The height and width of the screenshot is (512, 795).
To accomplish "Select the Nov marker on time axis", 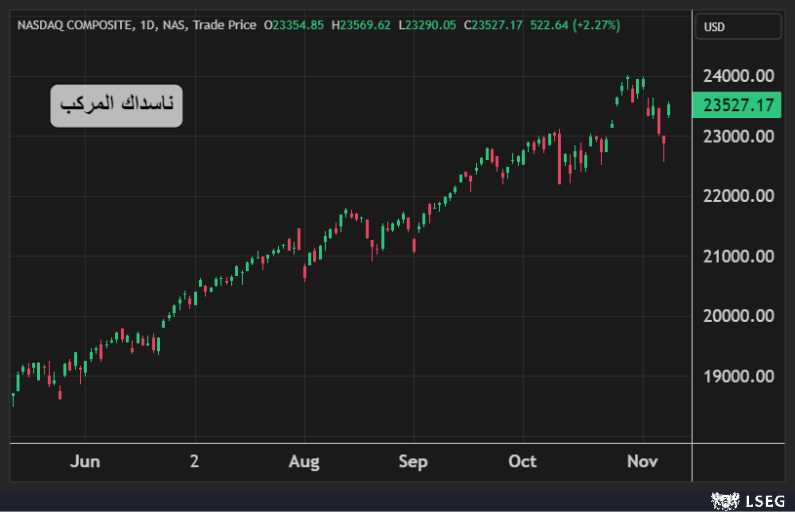I will (640, 461).
